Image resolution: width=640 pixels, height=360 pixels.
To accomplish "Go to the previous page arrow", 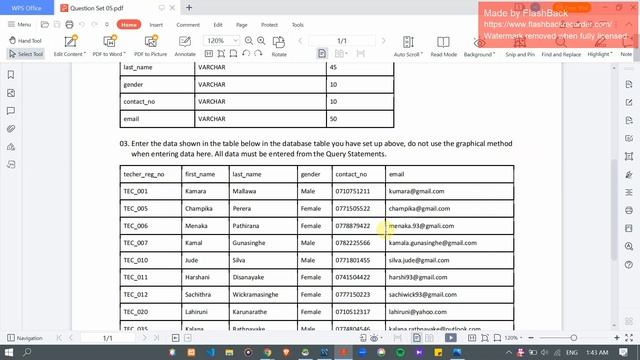I will point(300,40).
